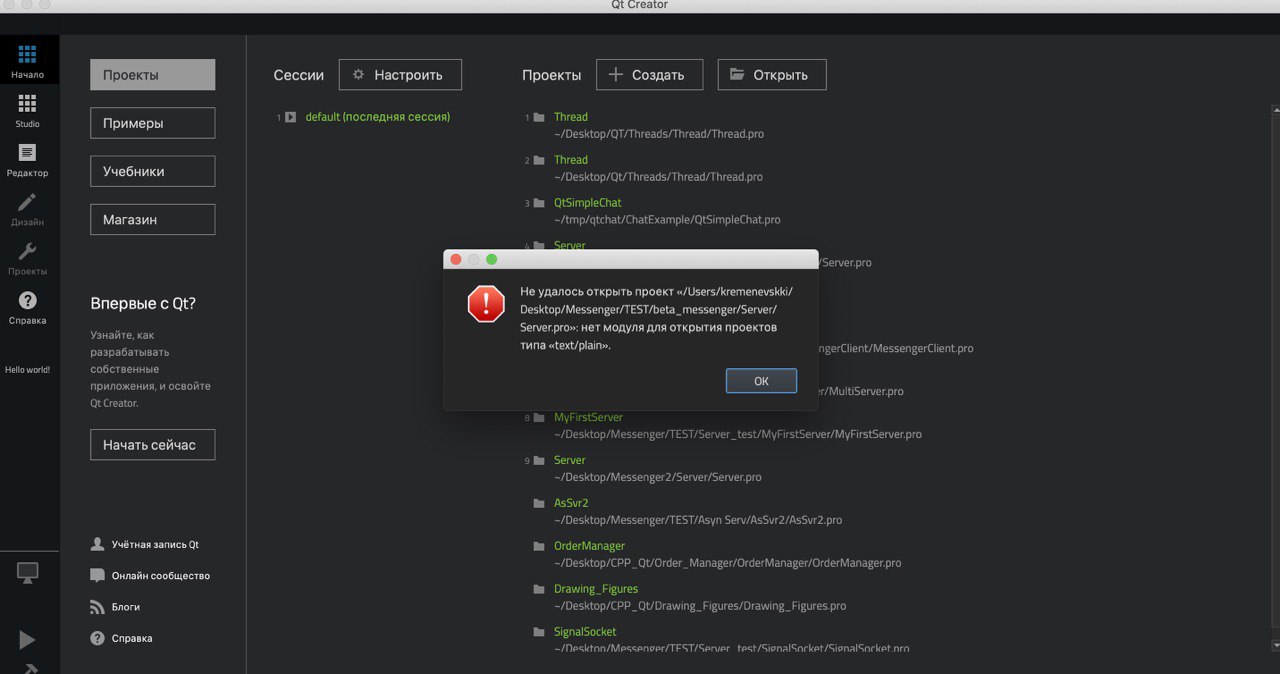Select the Учебники tab
This screenshot has height=674, width=1280.
tap(153, 171)
